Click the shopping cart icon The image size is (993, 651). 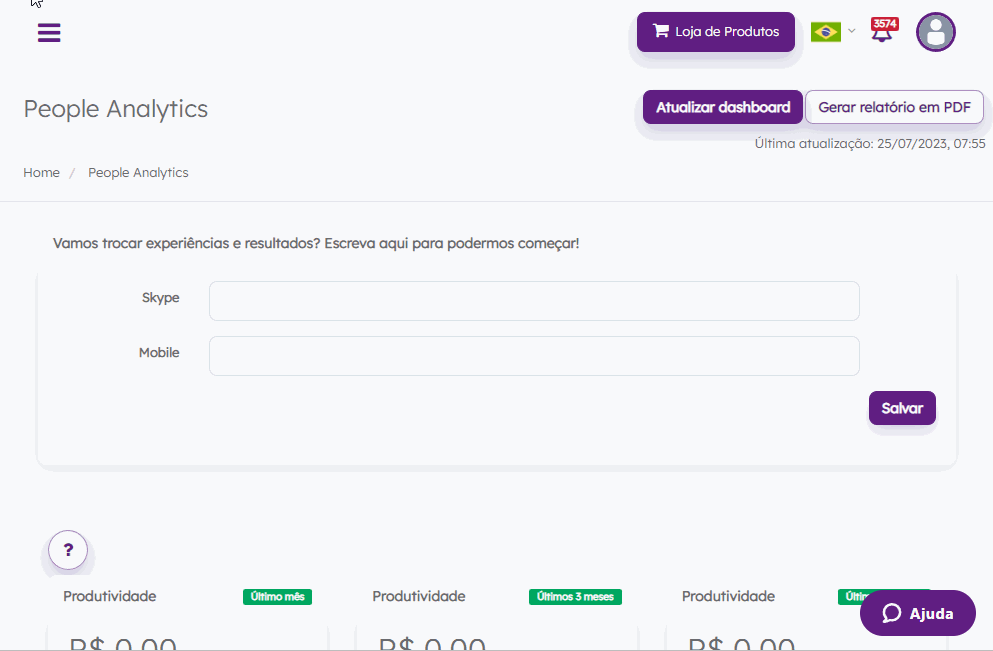coord(661,31)
